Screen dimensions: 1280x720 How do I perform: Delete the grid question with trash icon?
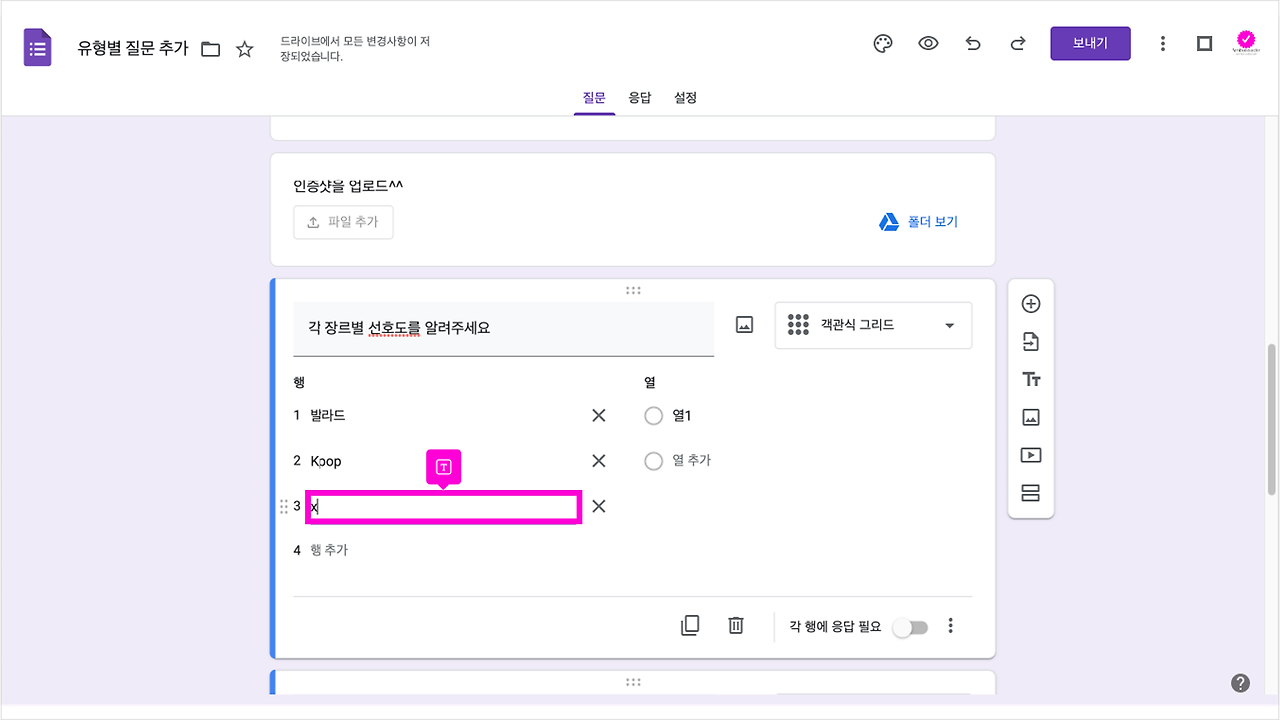[736, 624]
